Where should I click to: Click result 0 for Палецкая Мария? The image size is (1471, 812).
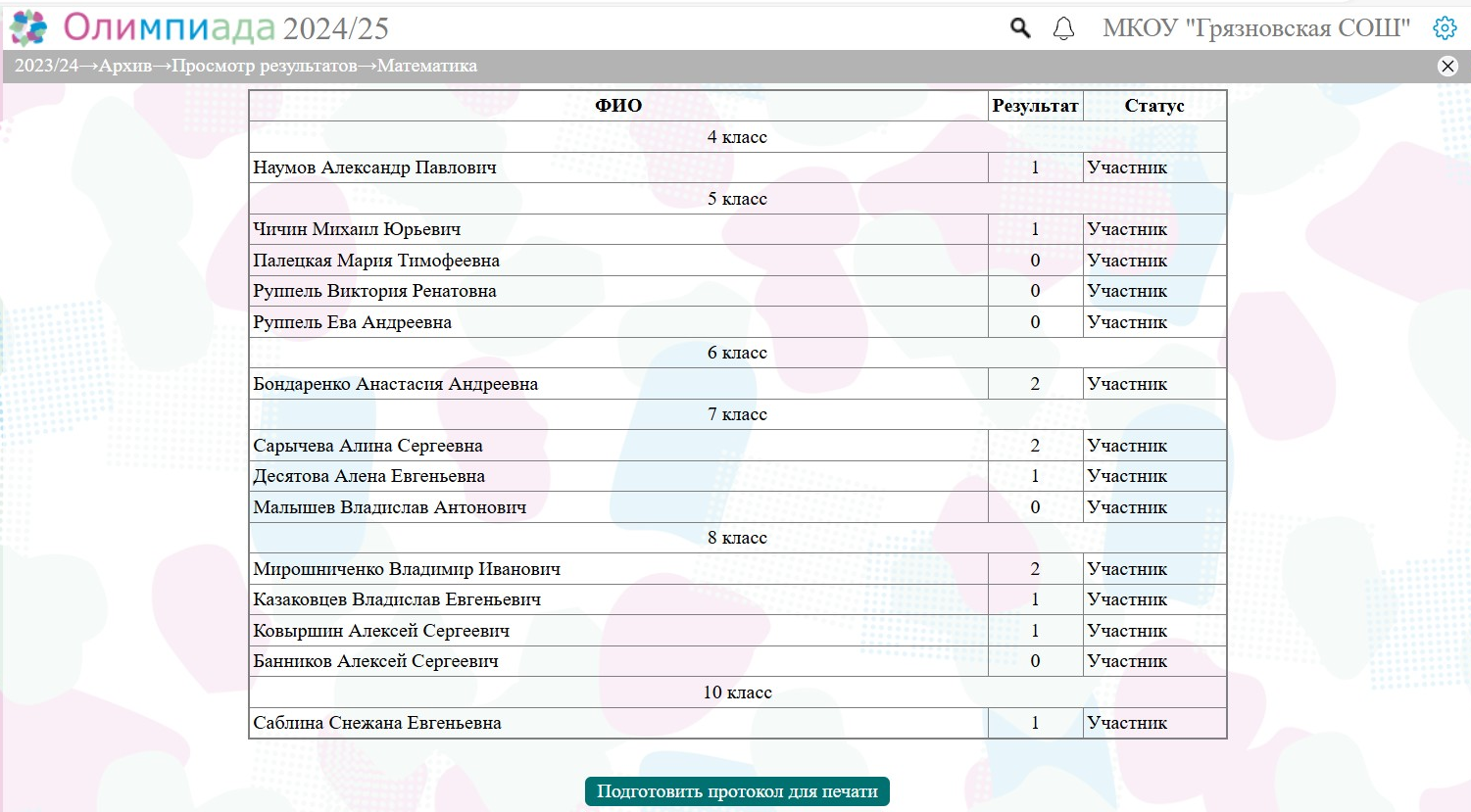(1035, 261)
